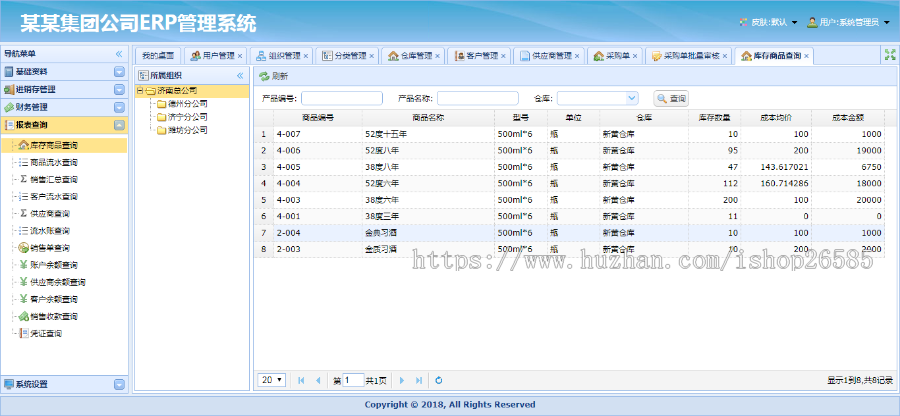
Task: Click the 查询 search button
Action: click(671, 98)
